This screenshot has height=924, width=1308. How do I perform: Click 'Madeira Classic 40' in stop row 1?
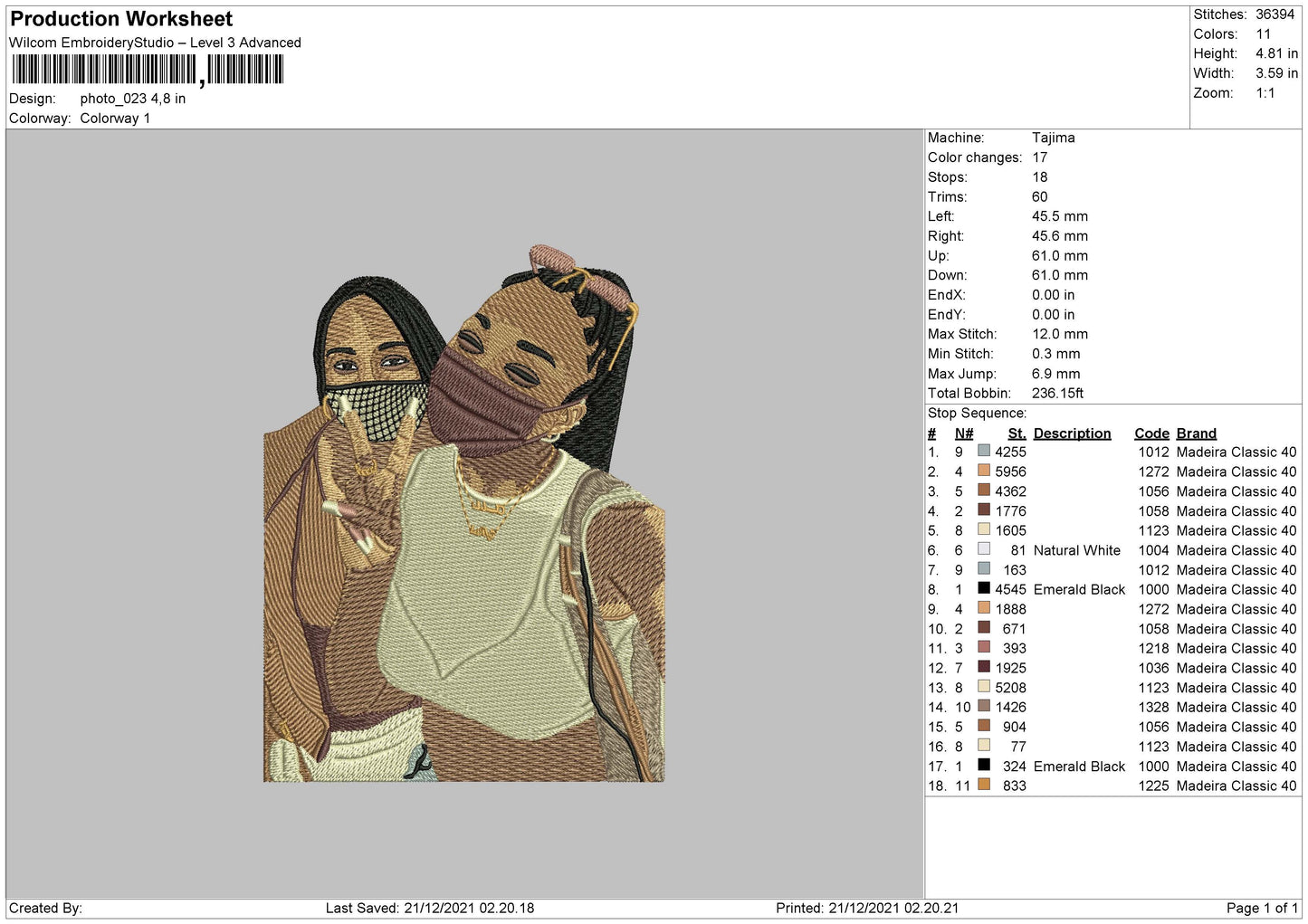point(1236,452)
